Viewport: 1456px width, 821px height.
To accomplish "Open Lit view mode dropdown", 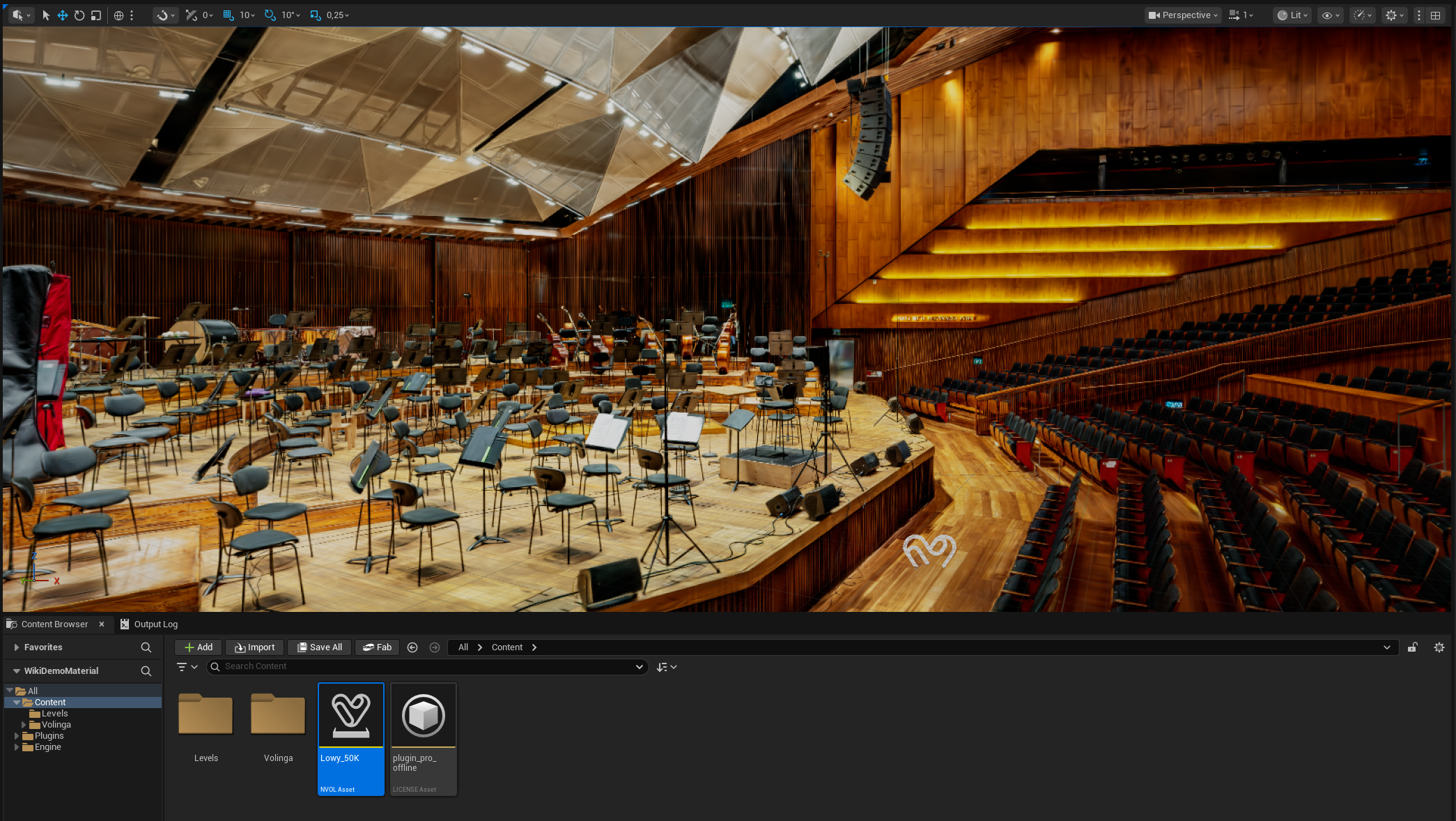I will 1292,15.
